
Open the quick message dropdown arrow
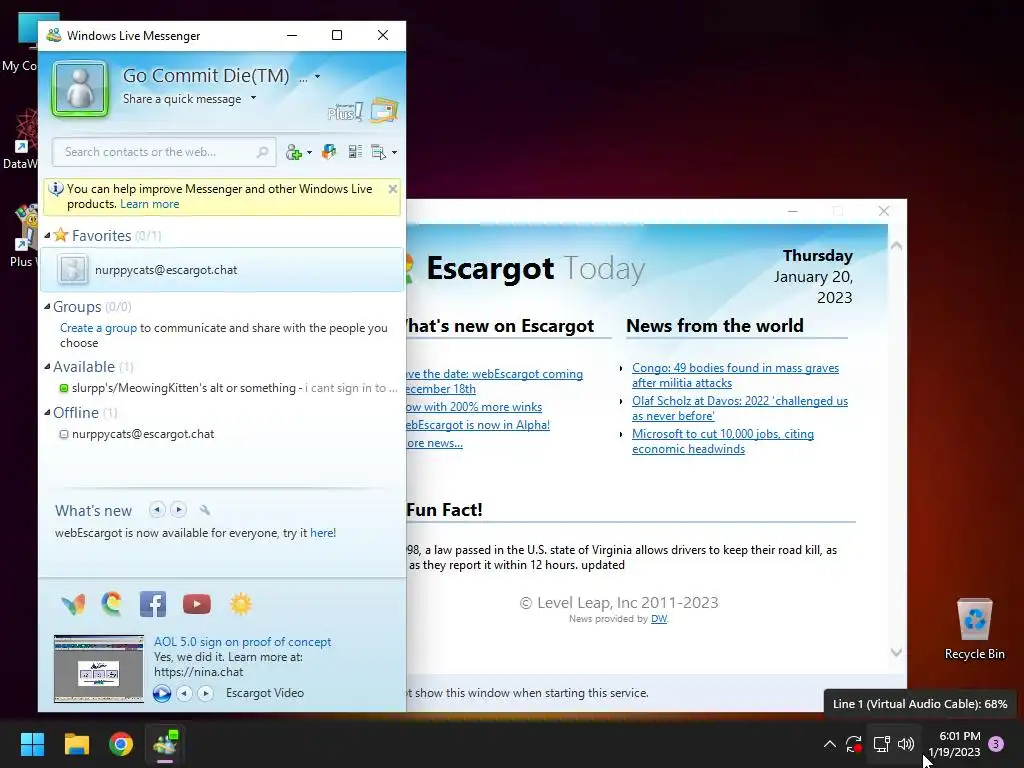click(253, 98)
